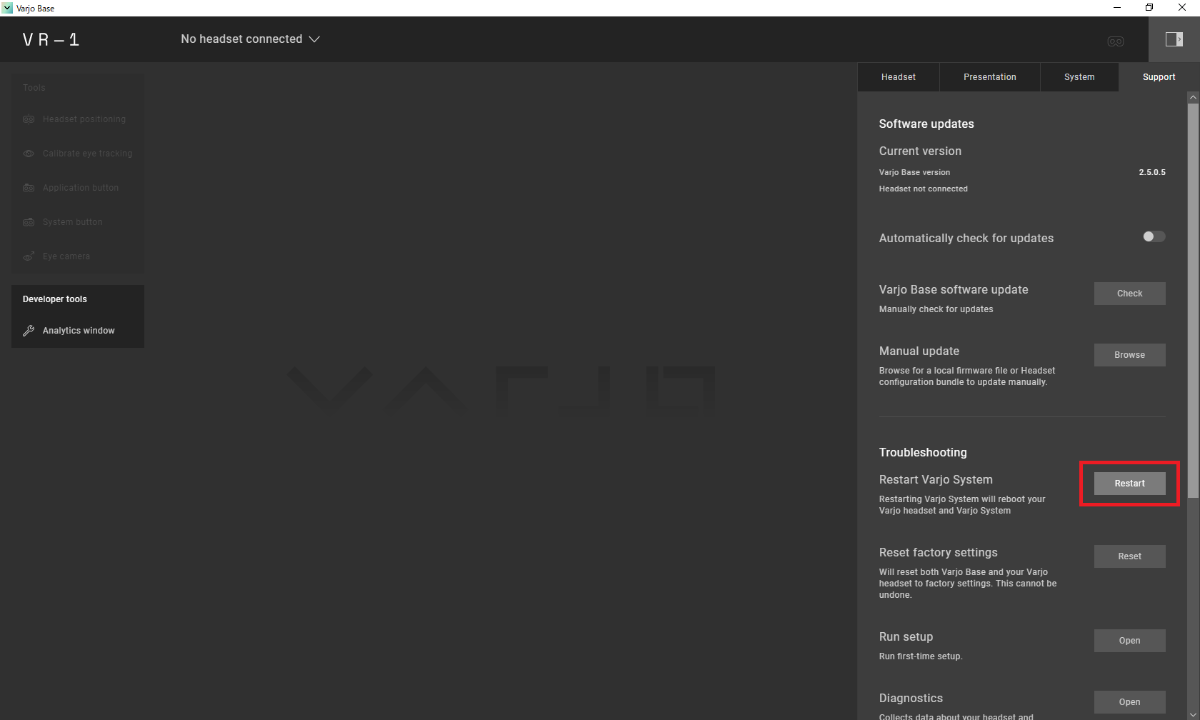Select the Support tab
The height and width of the screenshot is (720, 1200).
(x=1159, y=77)
